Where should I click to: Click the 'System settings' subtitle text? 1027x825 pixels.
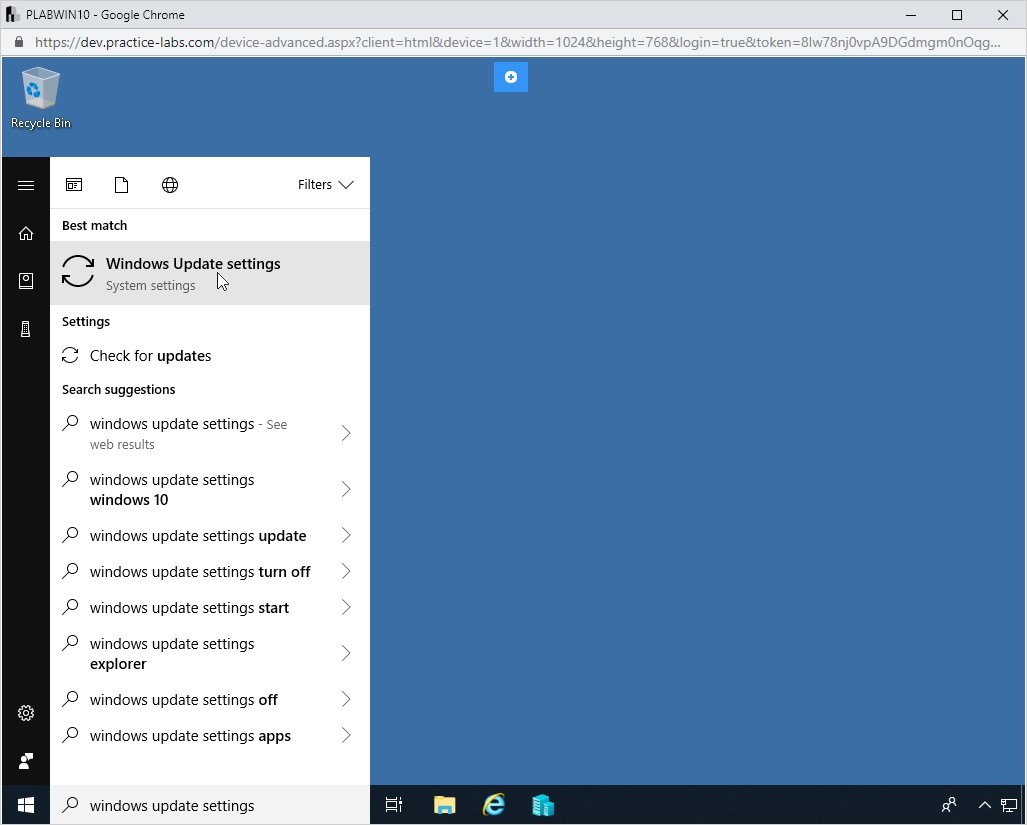(x=151, y=285)
